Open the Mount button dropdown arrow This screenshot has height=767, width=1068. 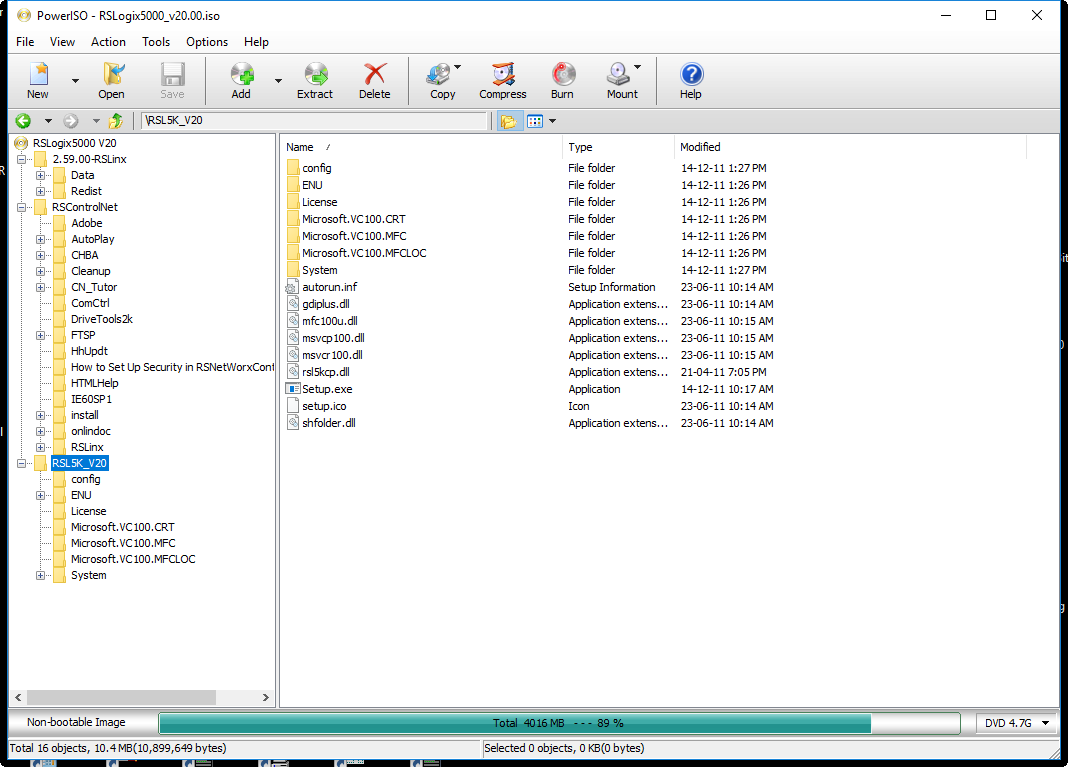coord(638,67)
